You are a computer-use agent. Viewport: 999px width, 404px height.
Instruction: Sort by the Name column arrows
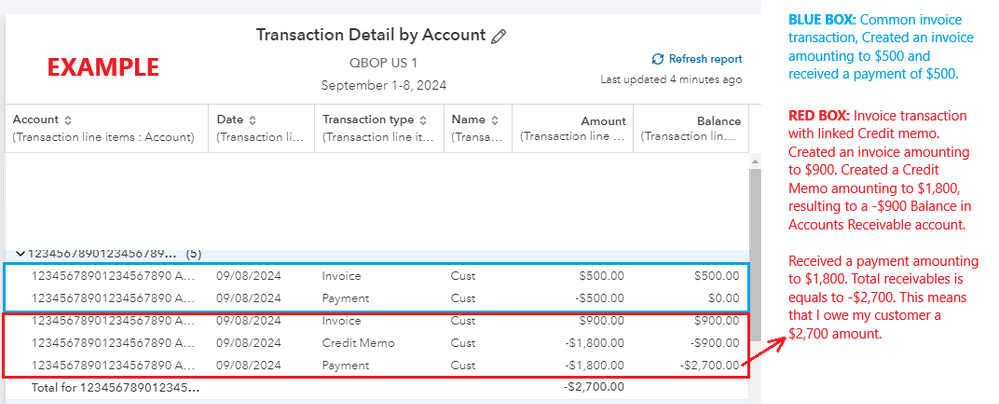(494, 120)
